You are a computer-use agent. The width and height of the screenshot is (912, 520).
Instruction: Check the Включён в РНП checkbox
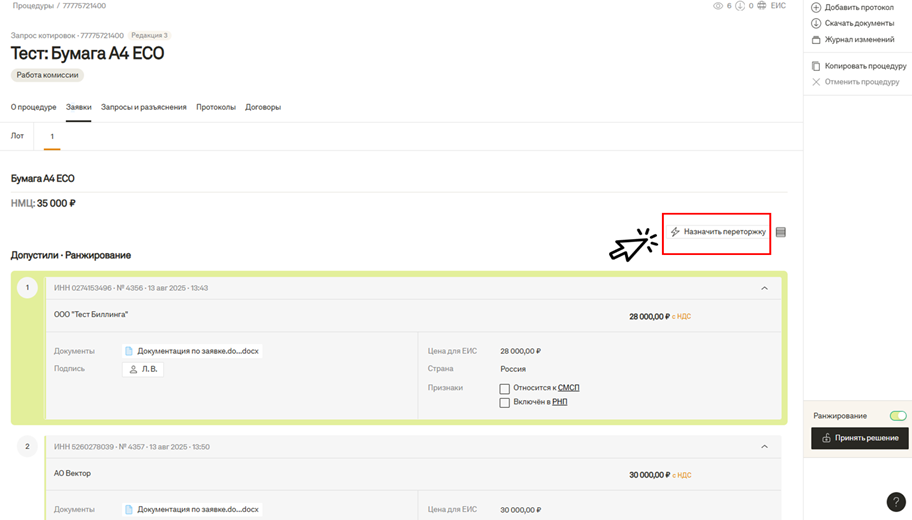pos(505,402)
